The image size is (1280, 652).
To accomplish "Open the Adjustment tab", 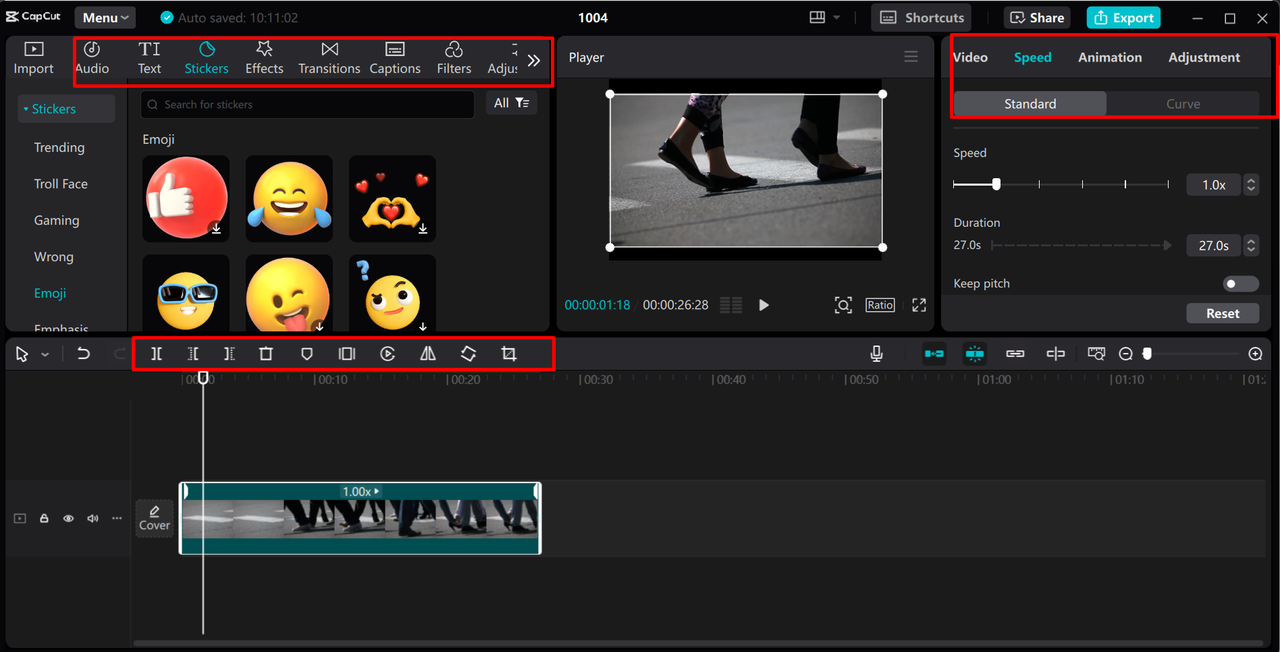I will tap(1204, 57).
